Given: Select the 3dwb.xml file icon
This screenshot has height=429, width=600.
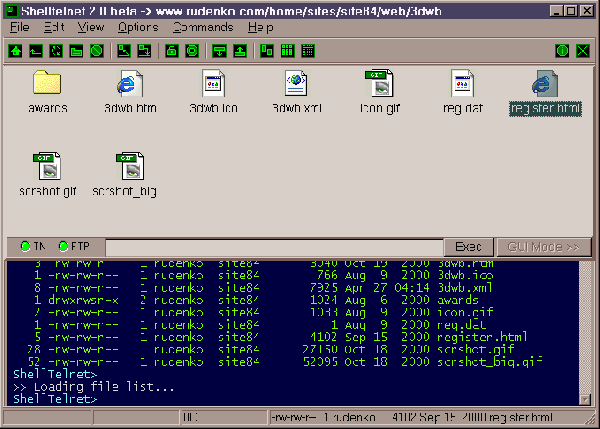Looking at the screenshot, I should pos(295,83).
